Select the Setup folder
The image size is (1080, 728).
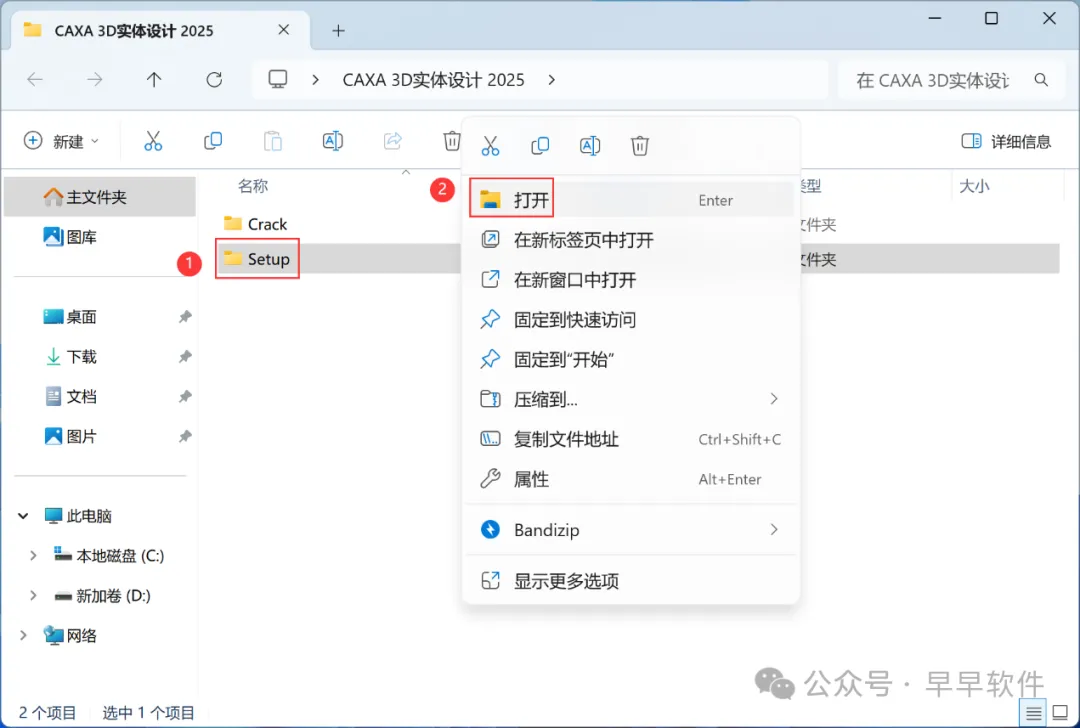click(x=257, y=259)
